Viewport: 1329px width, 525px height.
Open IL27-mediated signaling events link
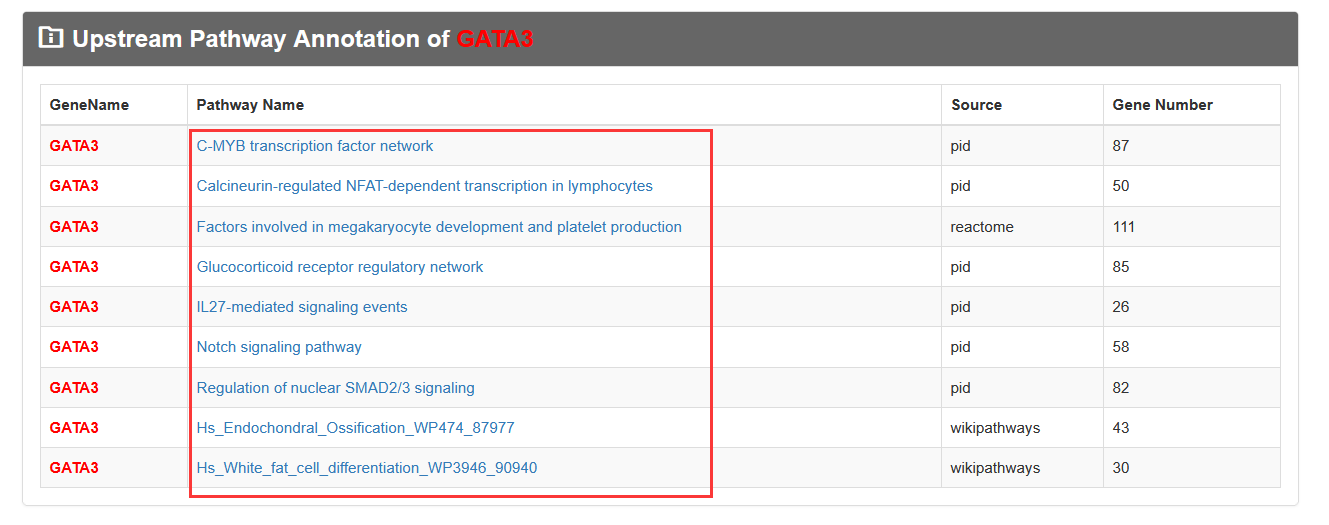302,307
